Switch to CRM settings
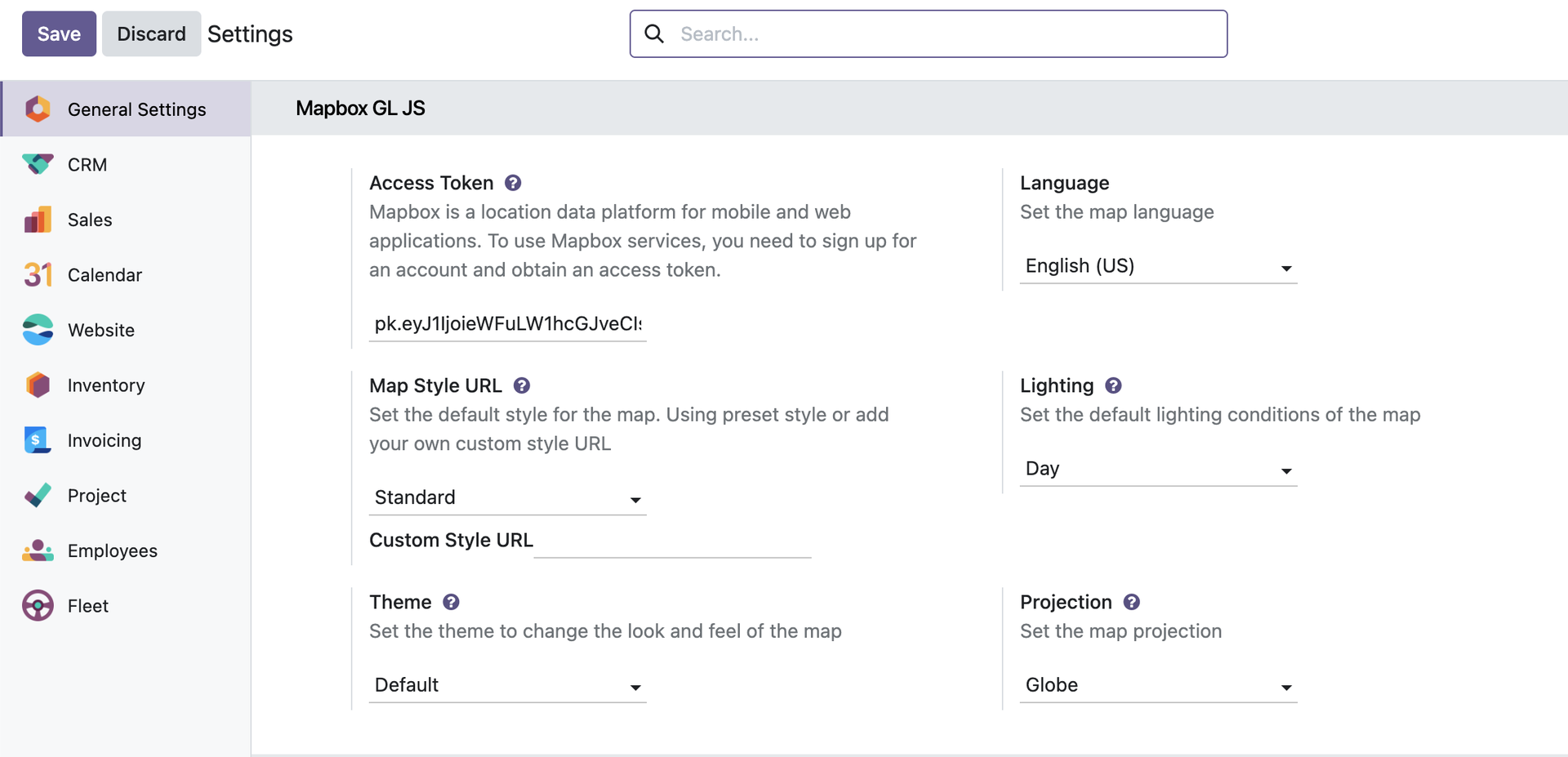1568x757 pixels. click(x=126, y=164)
